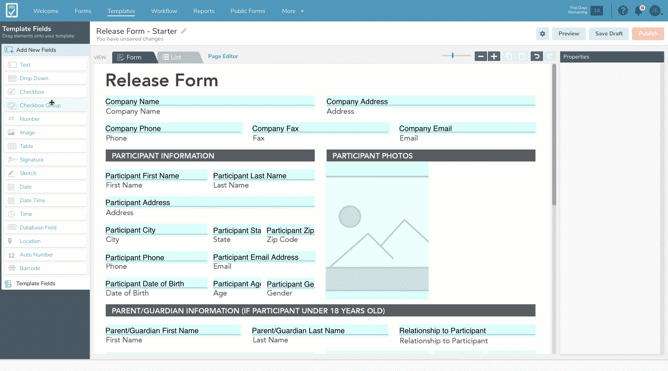
Task: Expand the Template Fields section at sidebar bottom
Action: pyautogui.click(x=45, y=283)
